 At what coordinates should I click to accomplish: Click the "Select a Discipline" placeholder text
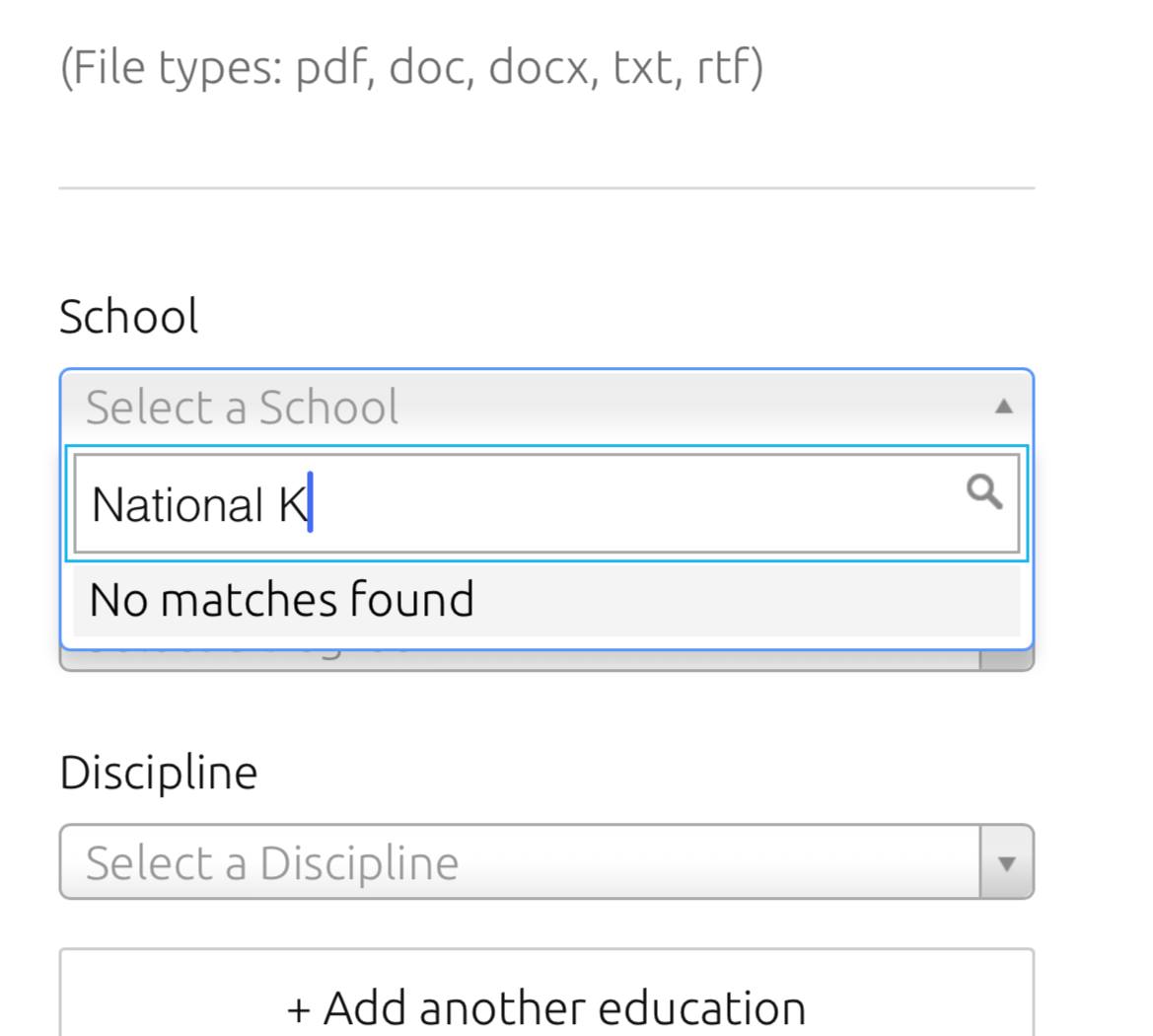[271, 863]
